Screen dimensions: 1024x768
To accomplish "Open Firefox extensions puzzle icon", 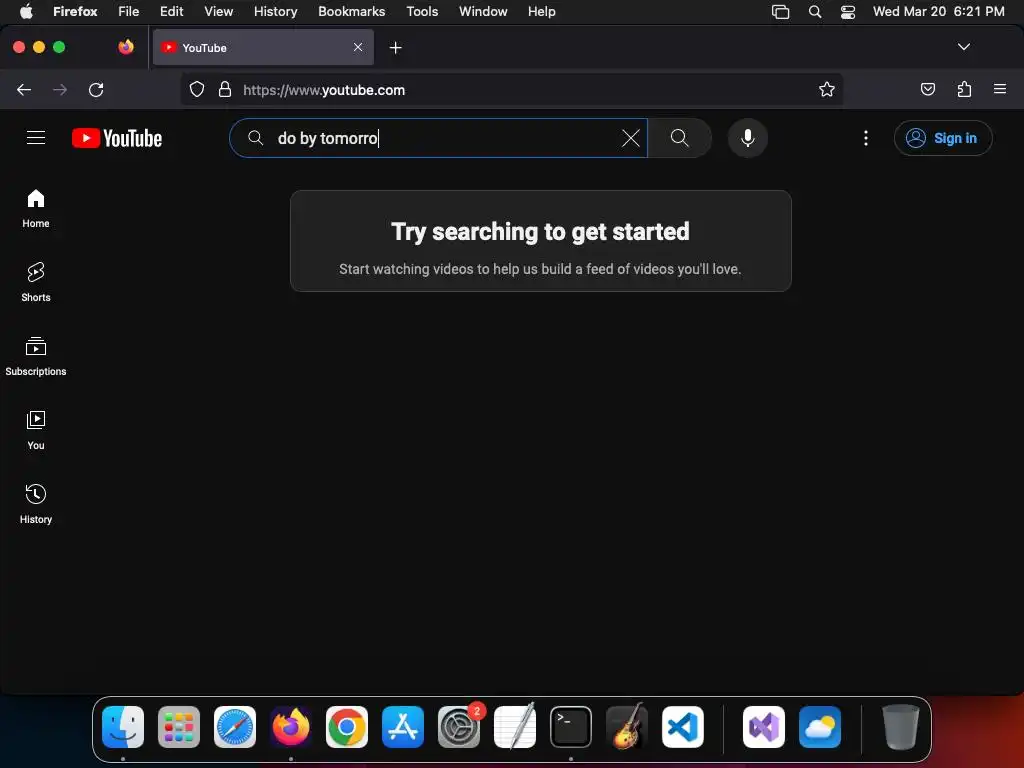I will coord(964,89).
